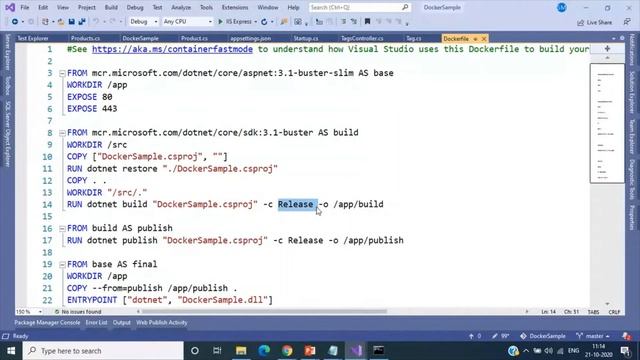This screenshot has height=360, width=640.
Task: Click the Windows Start button
Action: tap(11, 351)
